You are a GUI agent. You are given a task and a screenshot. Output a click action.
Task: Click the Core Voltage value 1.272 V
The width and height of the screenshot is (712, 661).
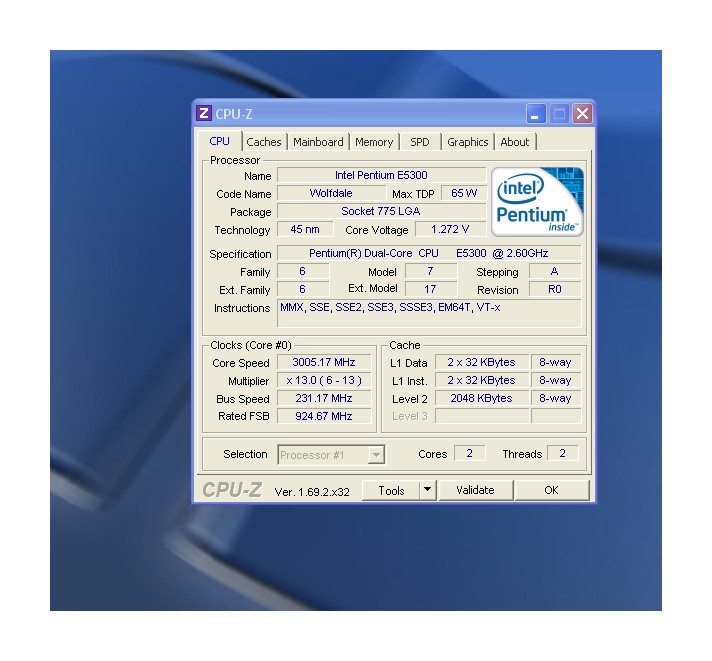coord(450,229)
